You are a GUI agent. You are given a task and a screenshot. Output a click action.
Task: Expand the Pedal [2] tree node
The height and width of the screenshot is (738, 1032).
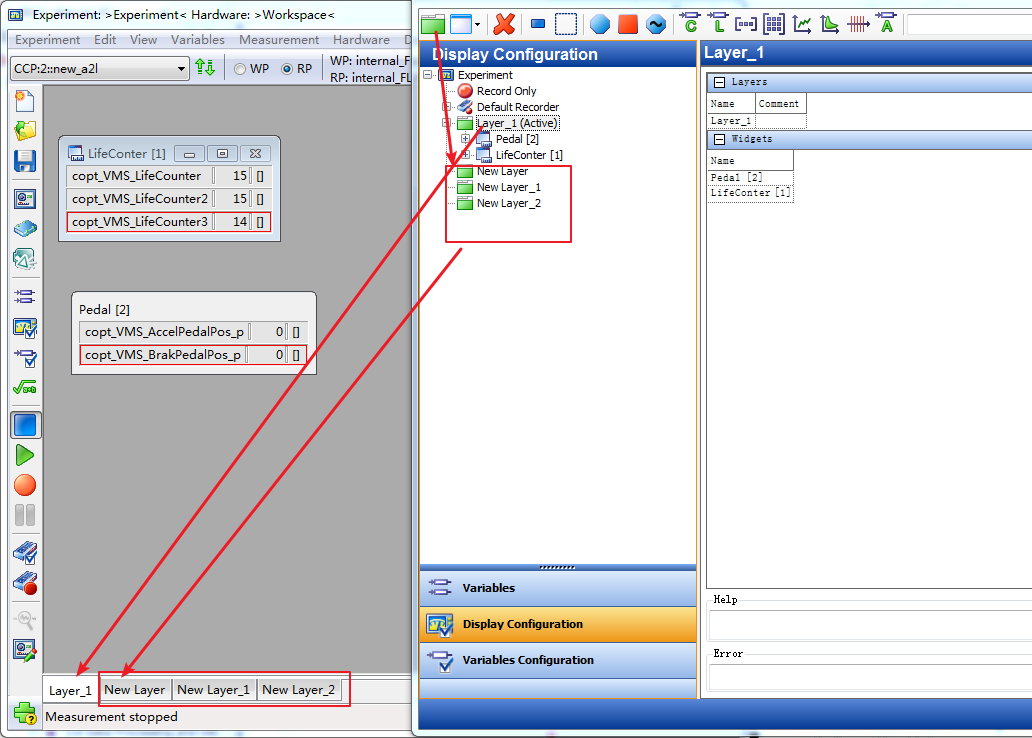(x=465, y=139)
